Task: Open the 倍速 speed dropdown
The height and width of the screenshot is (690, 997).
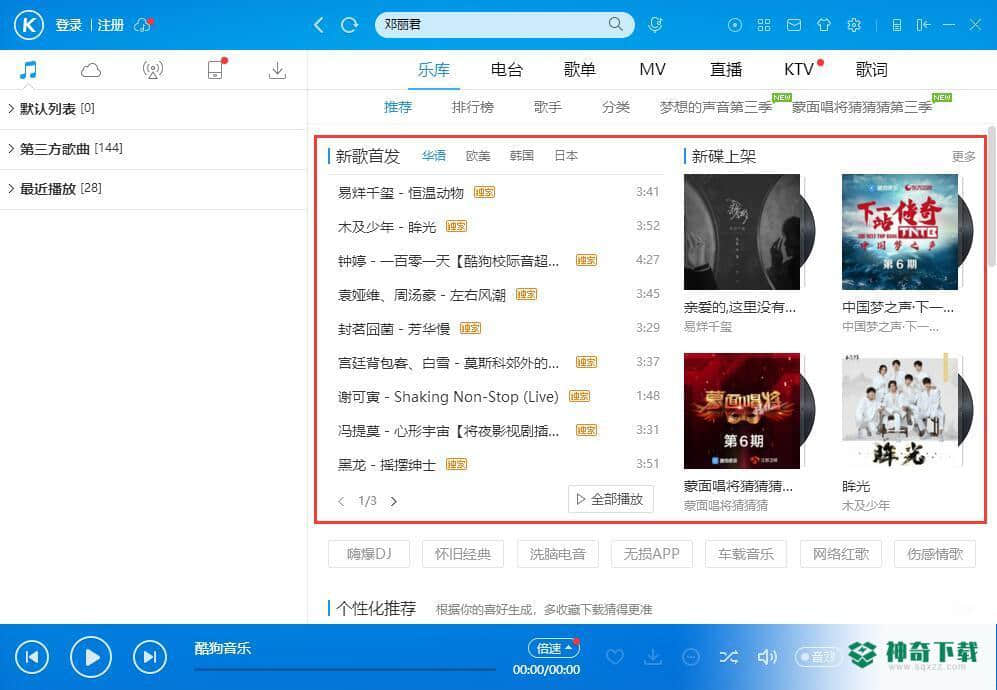Action: pos(554,648)
